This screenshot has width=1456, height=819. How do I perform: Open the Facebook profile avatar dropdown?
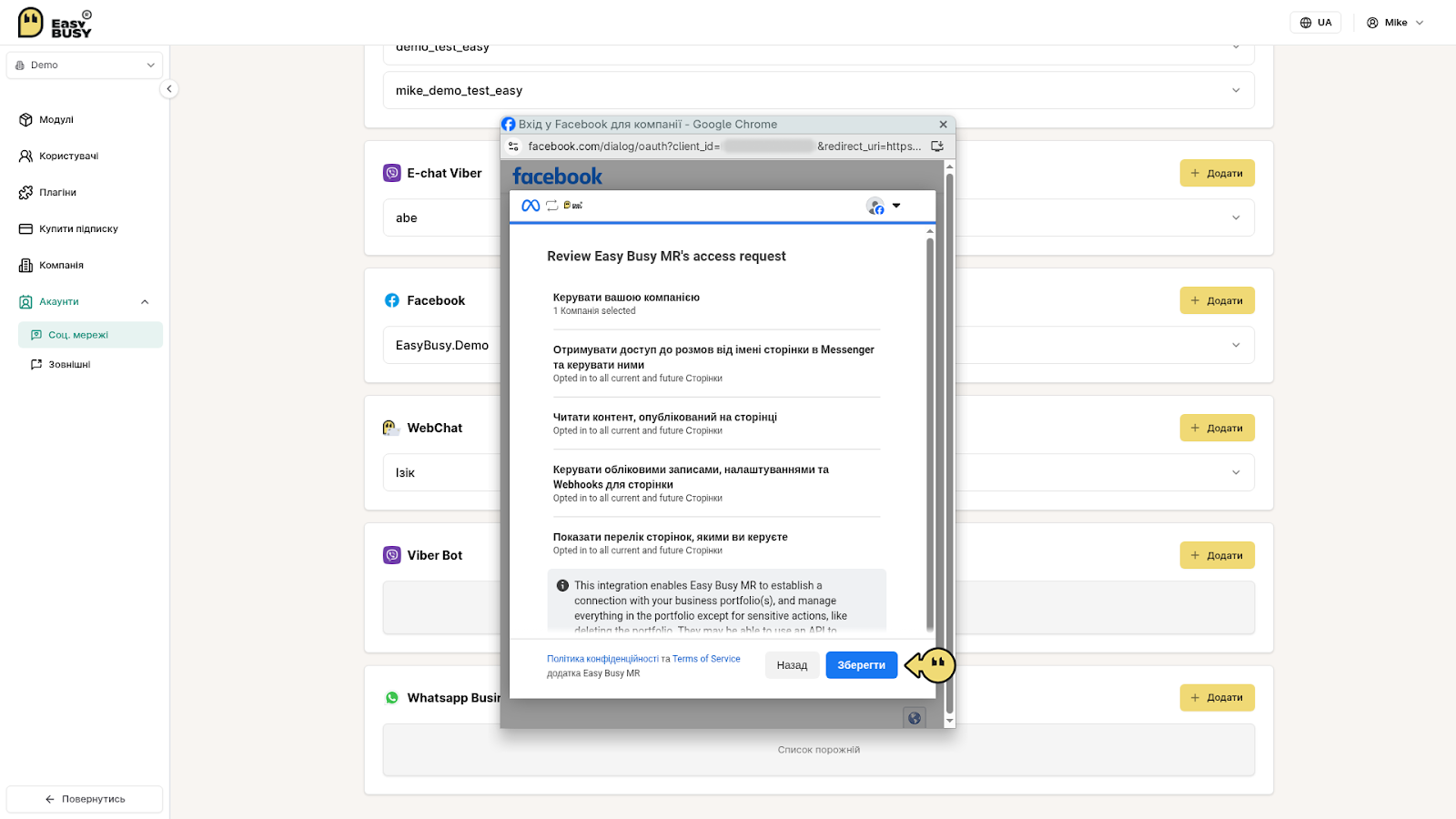pyautogui.click(x=883, y=206)
